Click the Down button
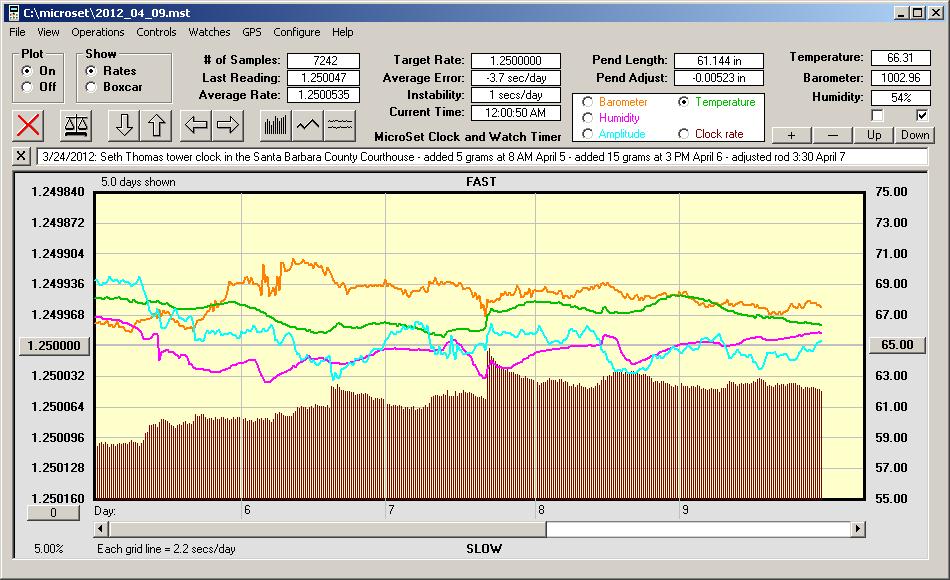950x580 pixels. (x=915, y=135)
